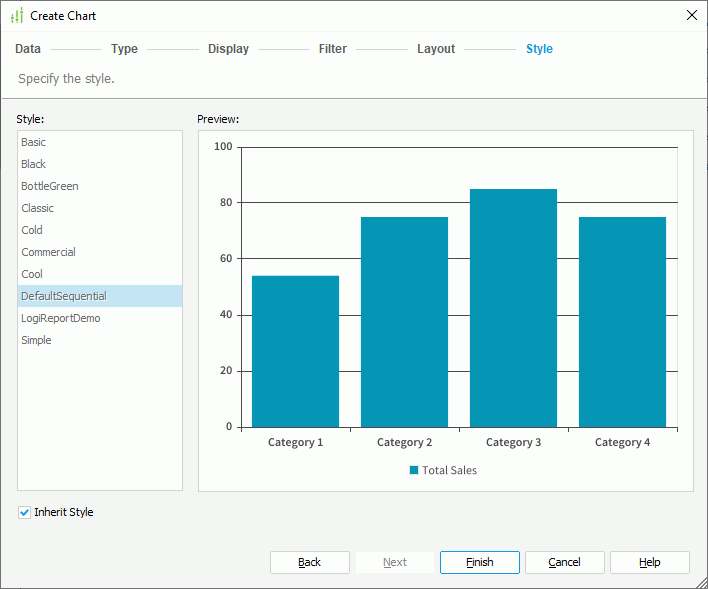Pick the BottleGreen style

50,186
